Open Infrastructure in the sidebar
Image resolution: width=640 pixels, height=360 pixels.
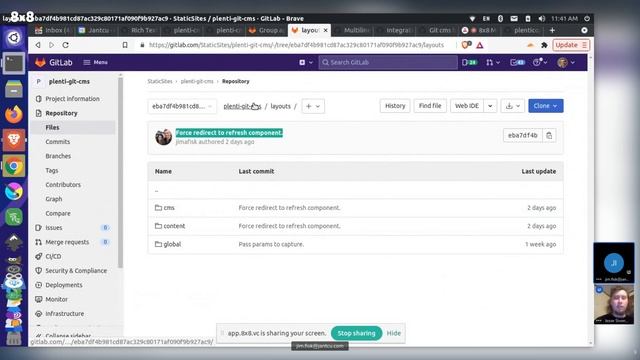64,313
